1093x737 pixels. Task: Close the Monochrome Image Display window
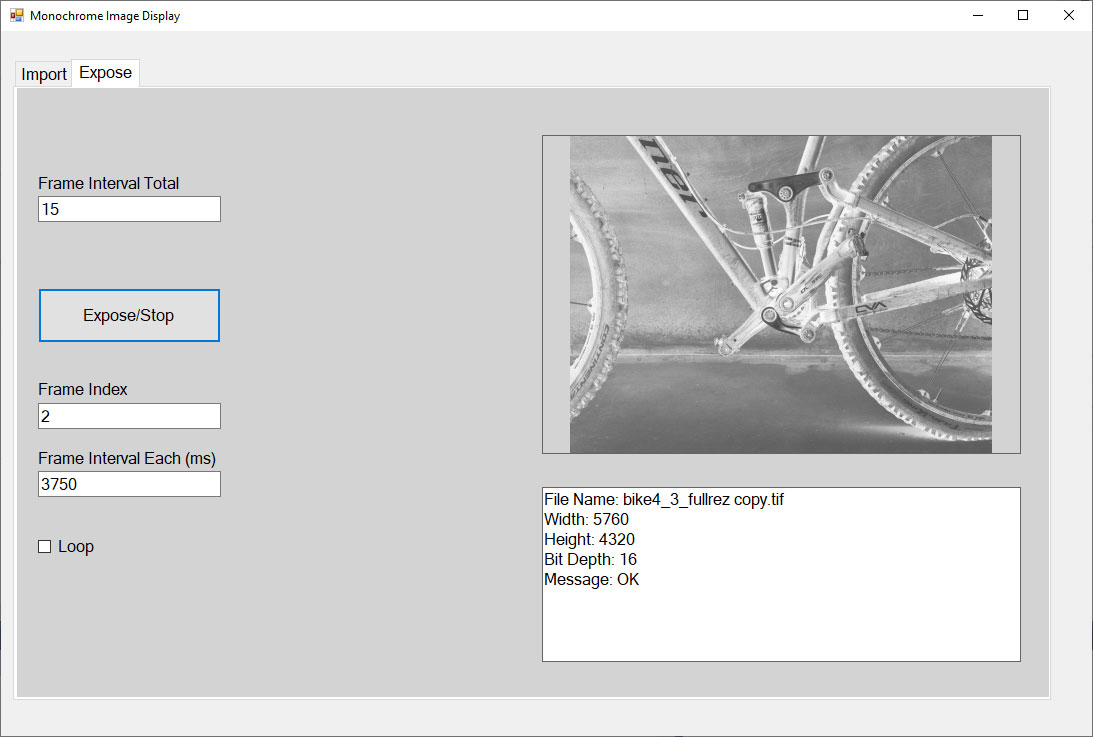click(1068, 16)
